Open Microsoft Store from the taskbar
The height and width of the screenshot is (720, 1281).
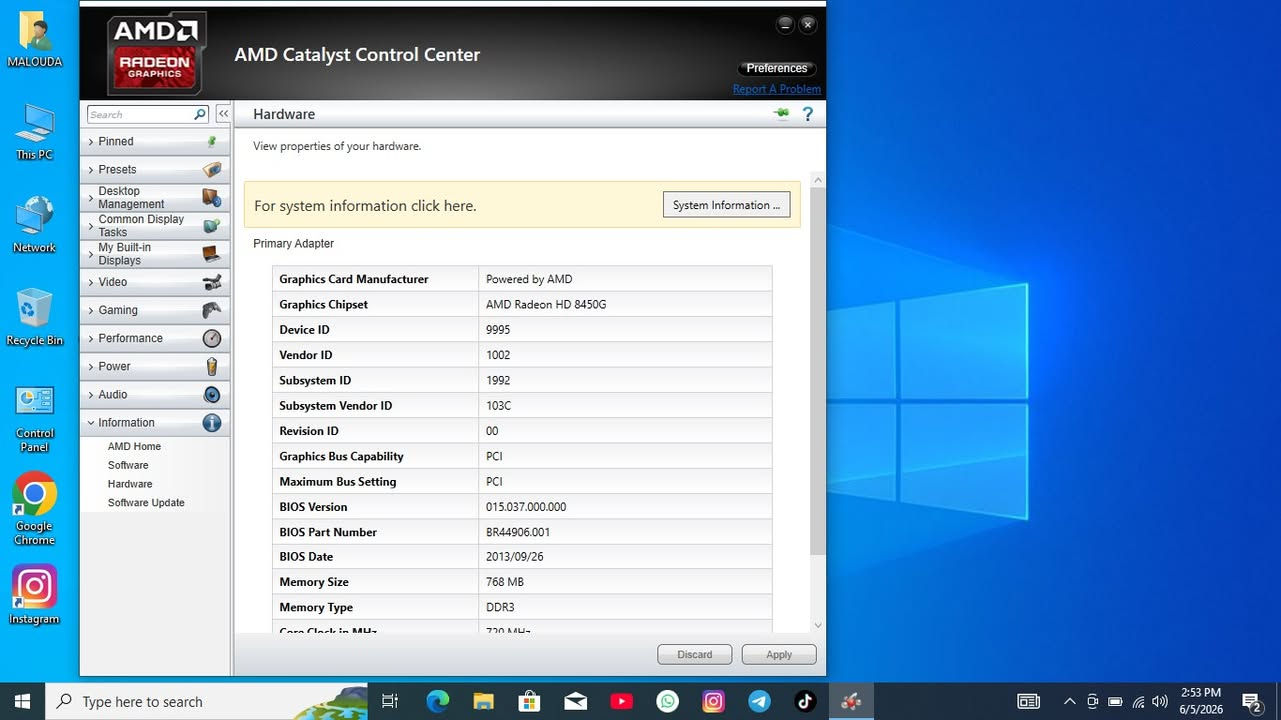tap(529, 701)
